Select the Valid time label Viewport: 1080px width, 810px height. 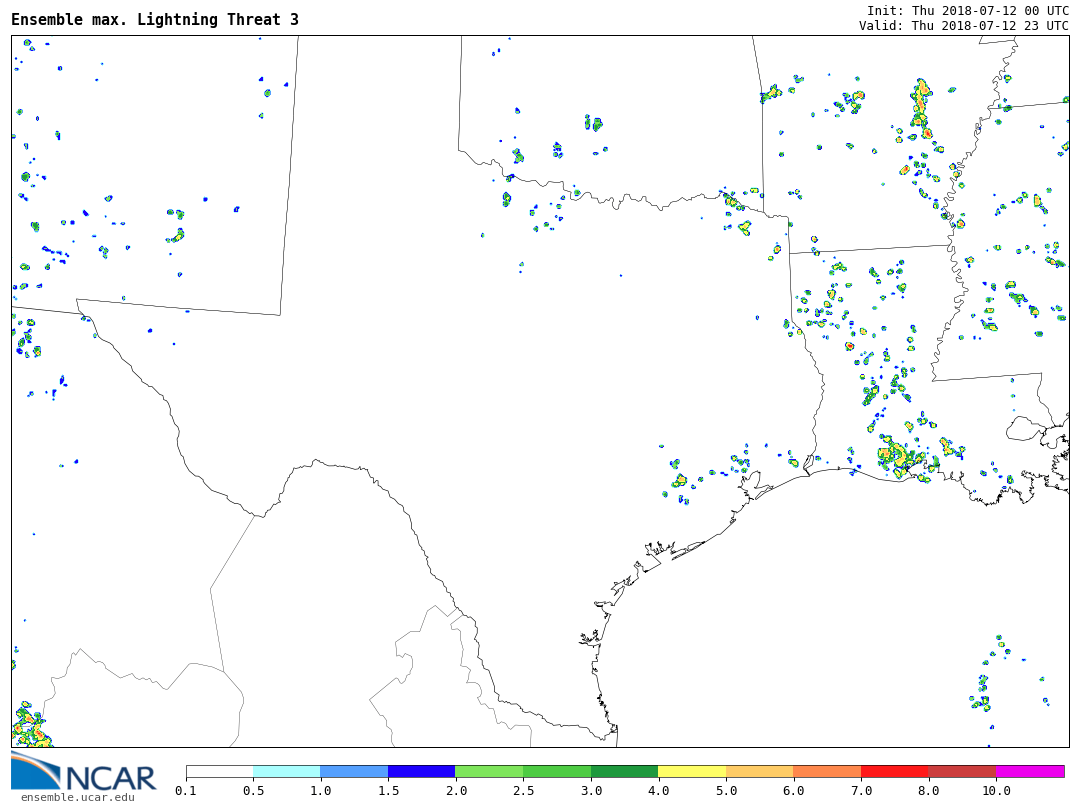tap(963, 26)
